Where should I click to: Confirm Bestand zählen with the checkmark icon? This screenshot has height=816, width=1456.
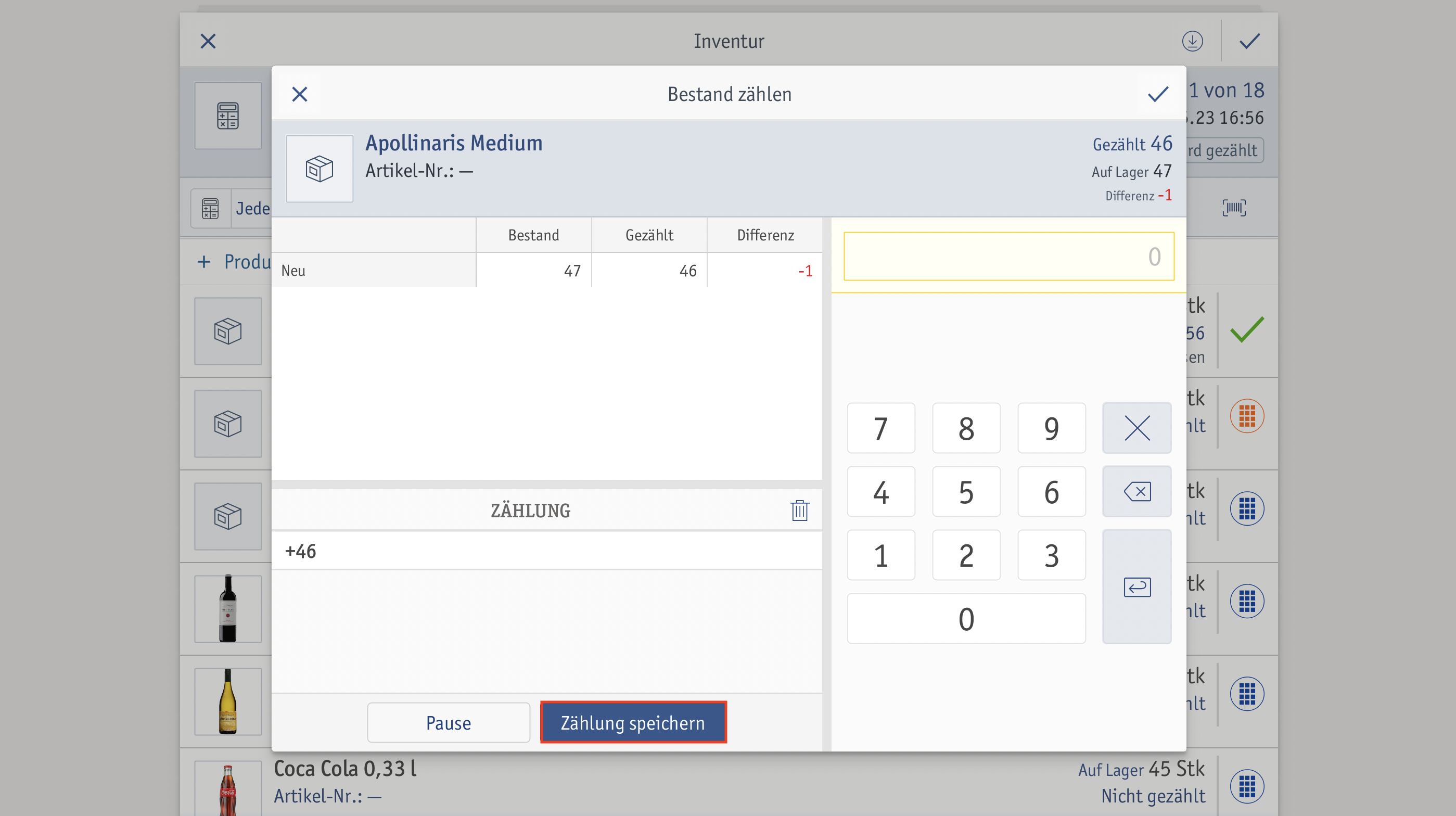coord(1157,94)
